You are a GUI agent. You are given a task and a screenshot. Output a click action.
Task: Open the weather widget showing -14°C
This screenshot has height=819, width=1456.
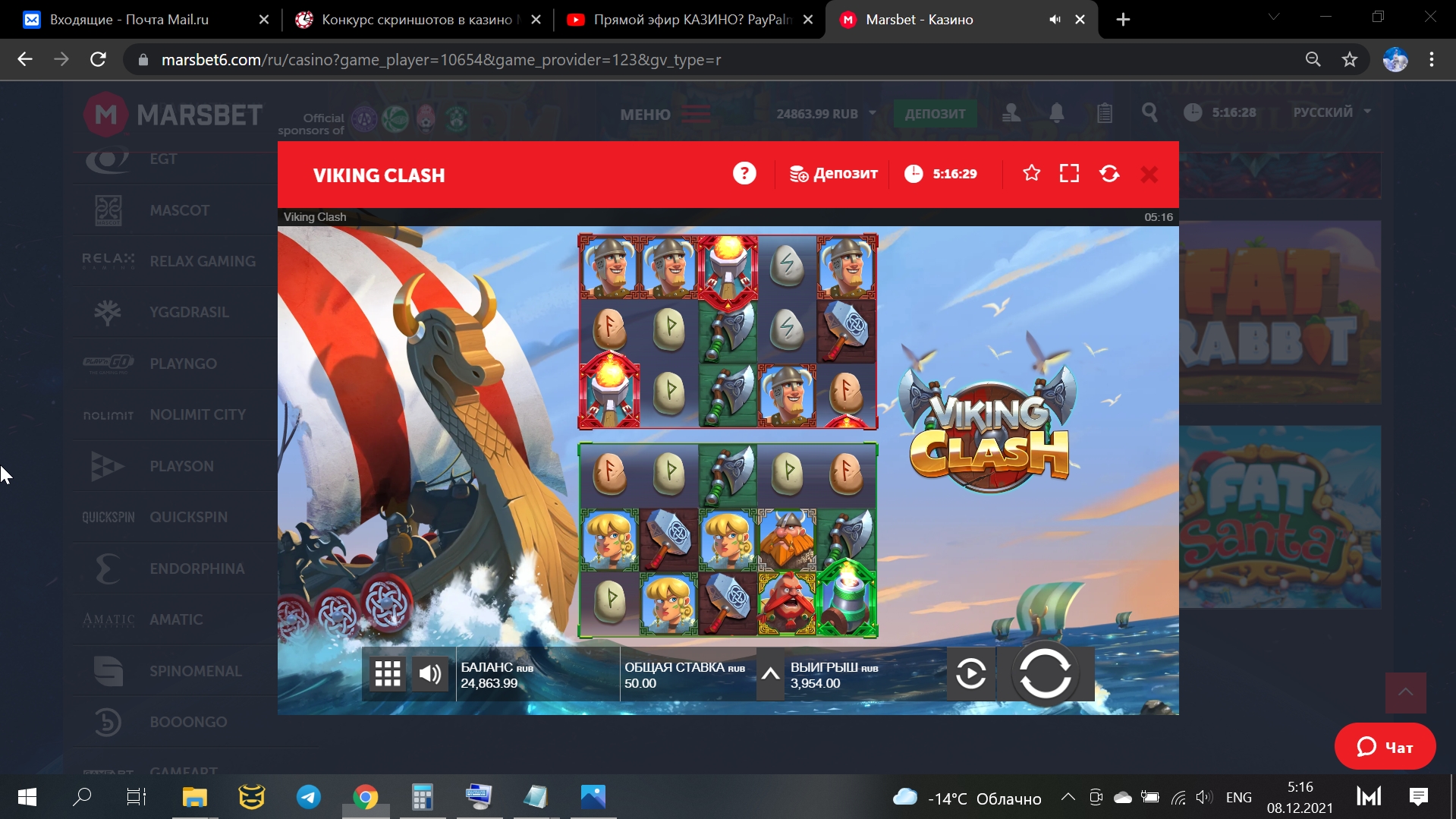(967, 798)
